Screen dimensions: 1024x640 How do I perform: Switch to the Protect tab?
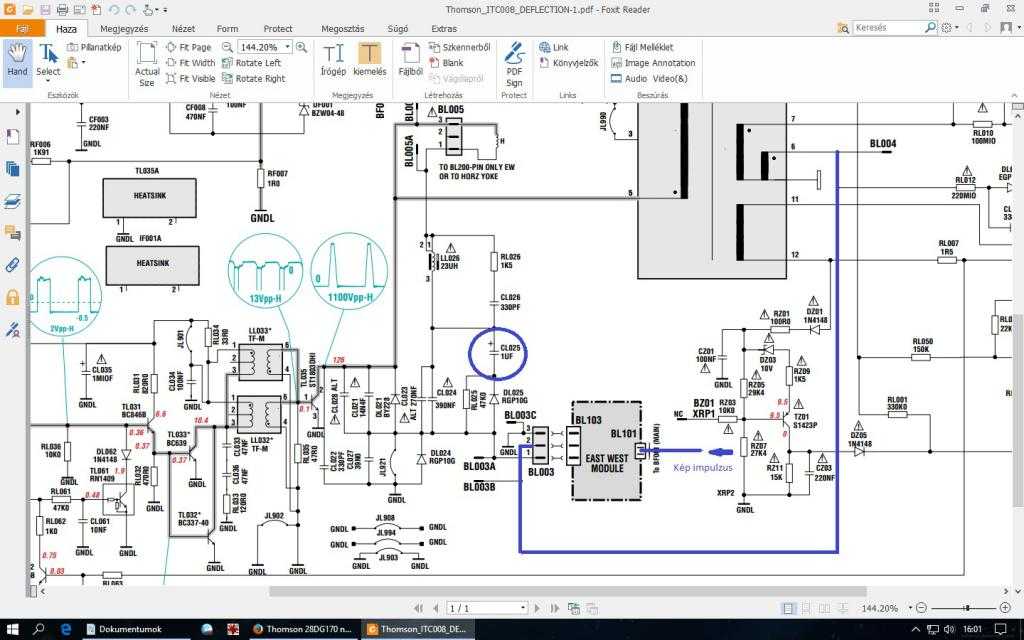[x=278, y=29]
